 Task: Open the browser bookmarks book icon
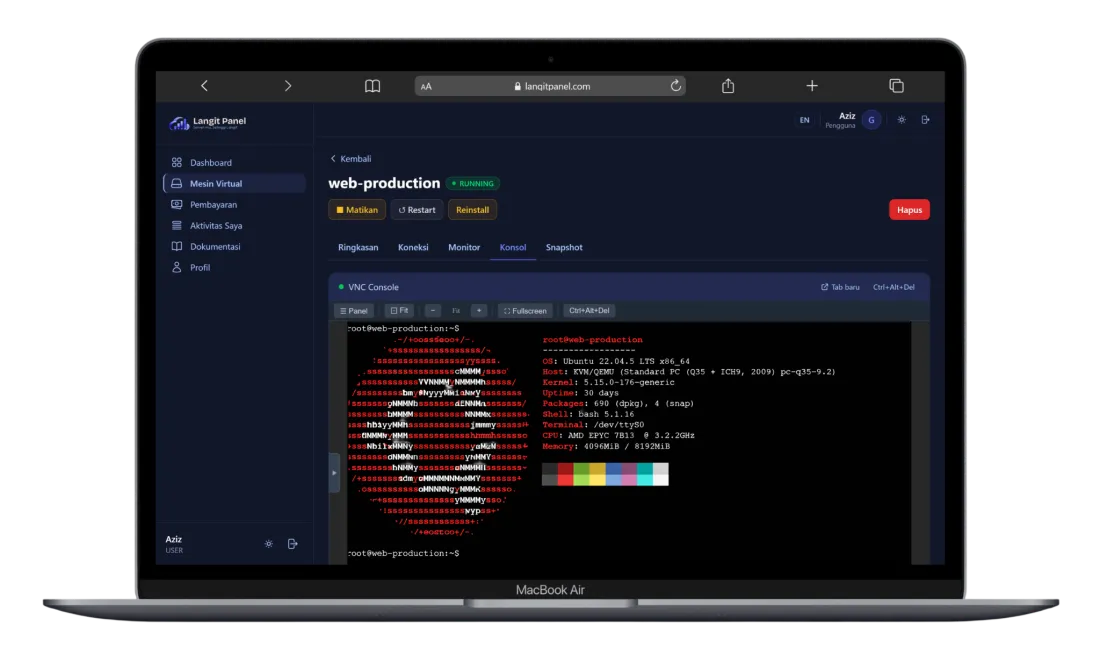[x=373, y=86]
